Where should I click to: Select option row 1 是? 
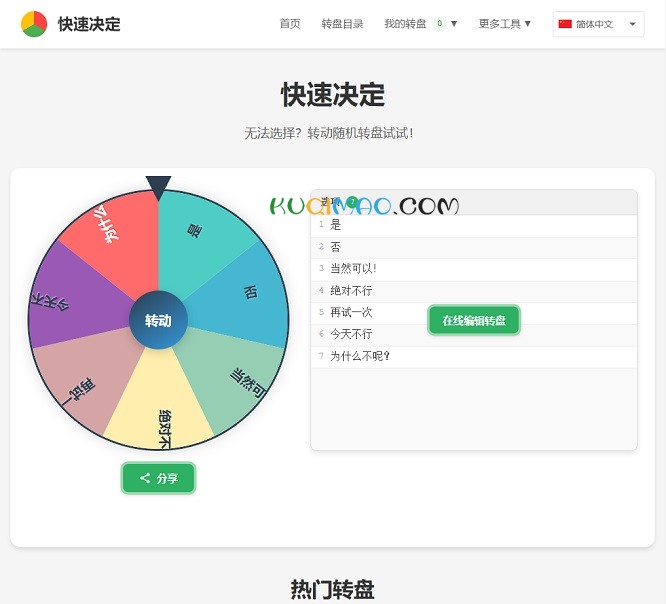(x=474, y=226)
